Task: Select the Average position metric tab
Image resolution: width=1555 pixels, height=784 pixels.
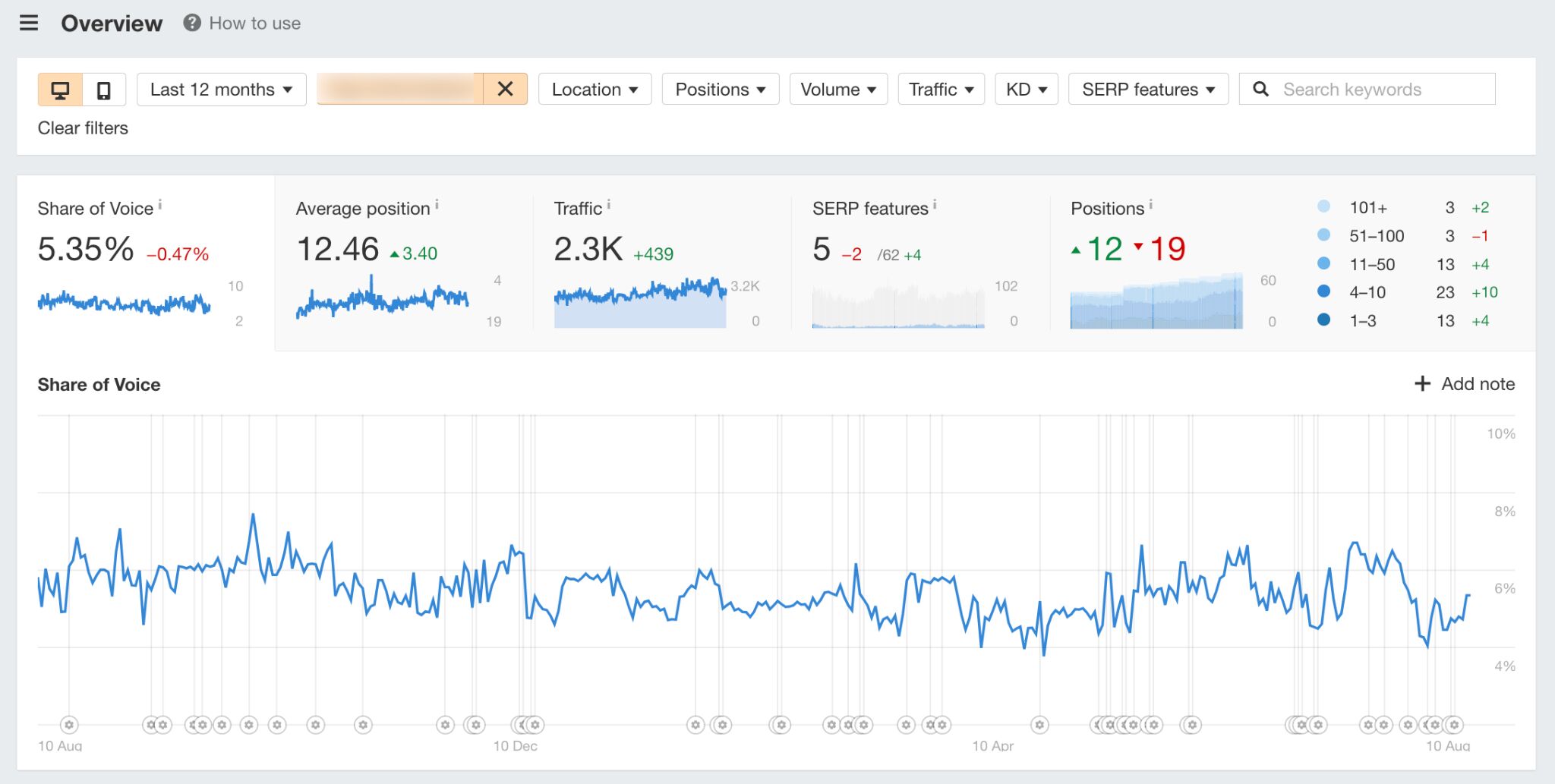Action: pos(402,262)
